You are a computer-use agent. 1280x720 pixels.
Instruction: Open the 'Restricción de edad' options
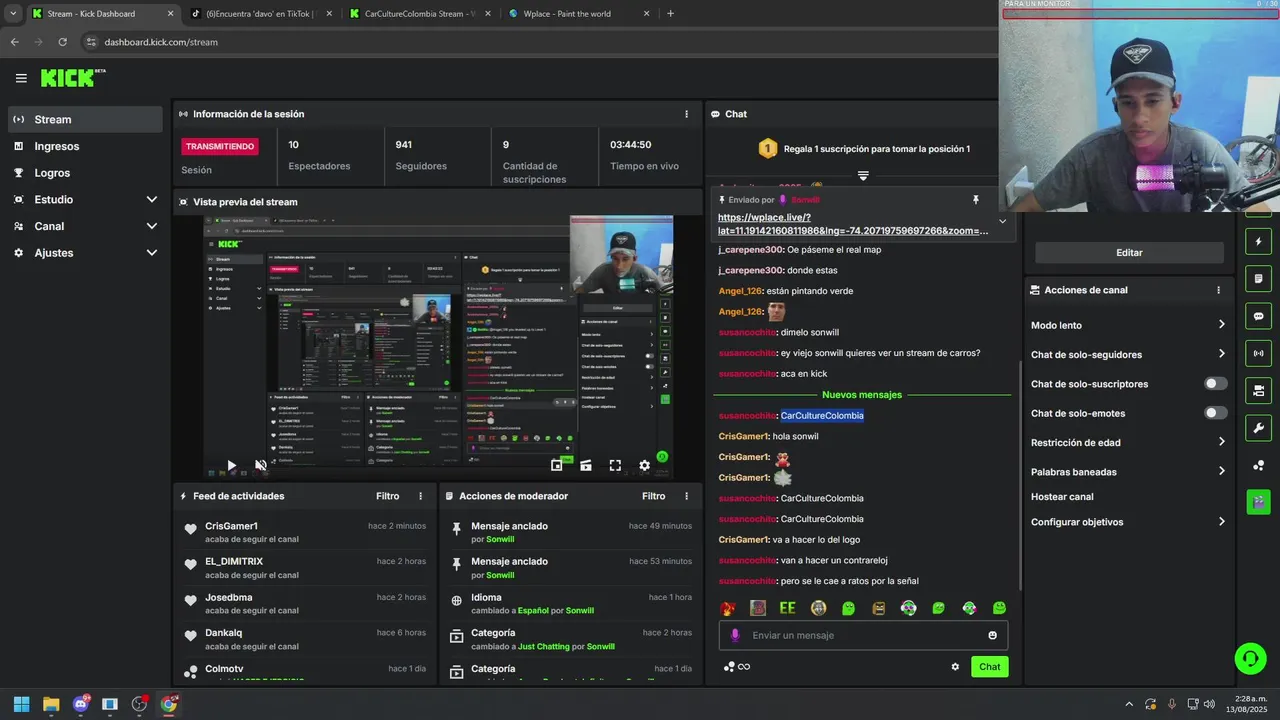1128,442
